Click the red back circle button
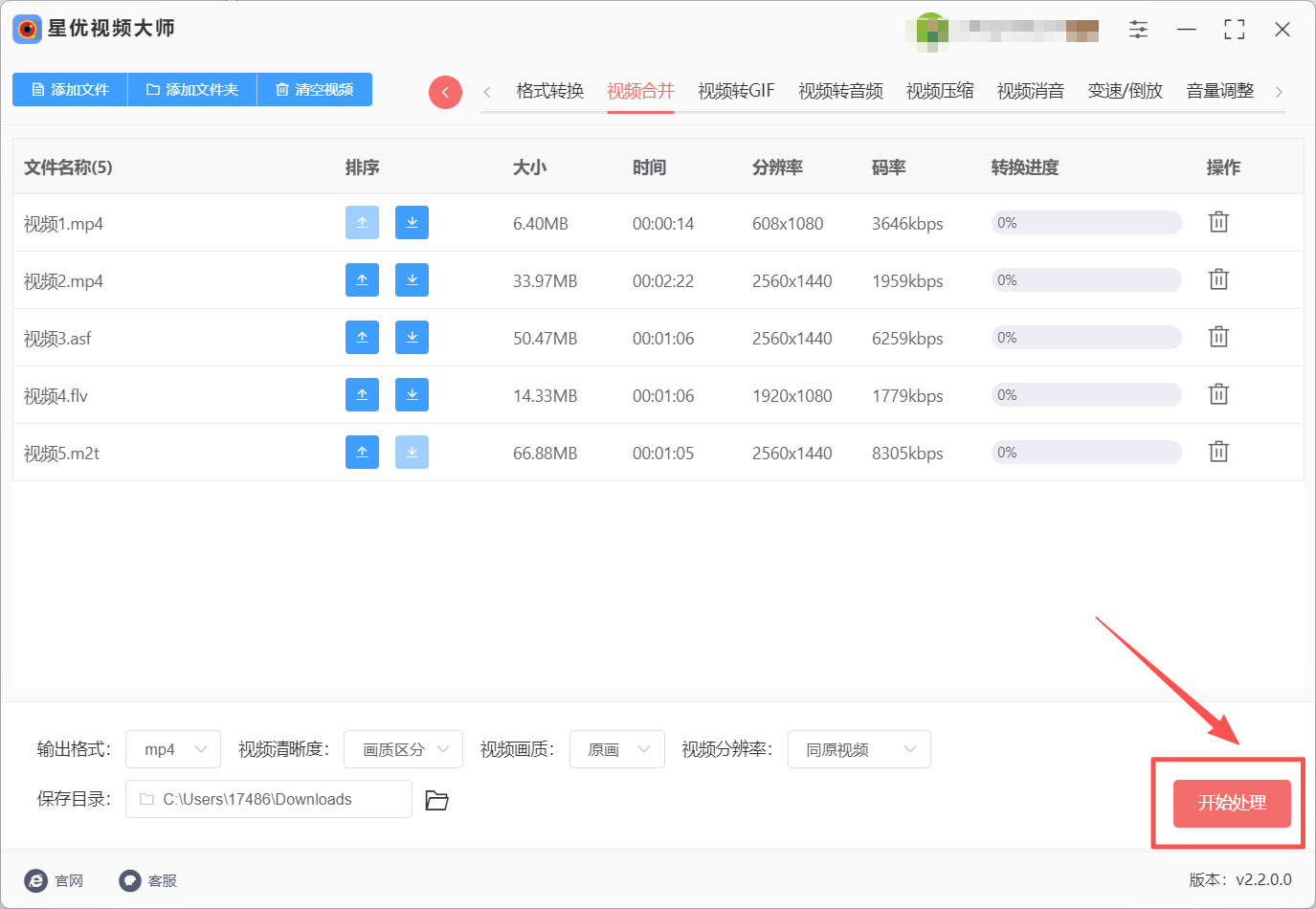Viewport: 1316px width, 909px height. pos(445,92)
